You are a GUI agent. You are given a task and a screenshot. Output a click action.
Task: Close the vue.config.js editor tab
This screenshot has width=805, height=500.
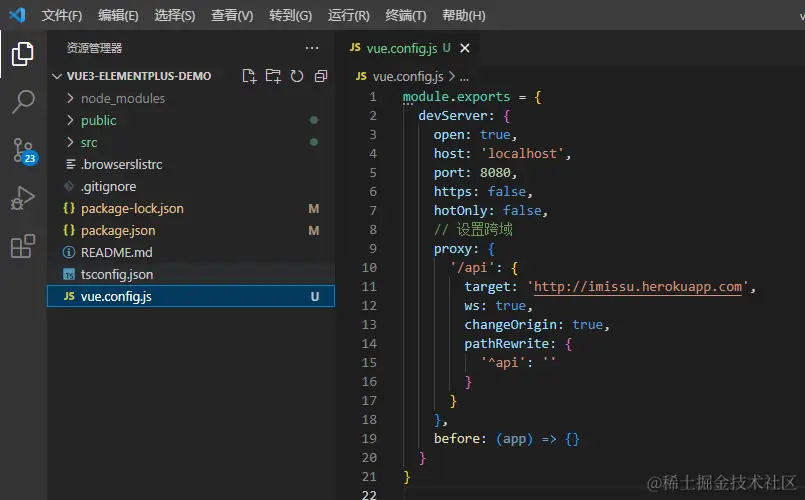pos(465,48)
